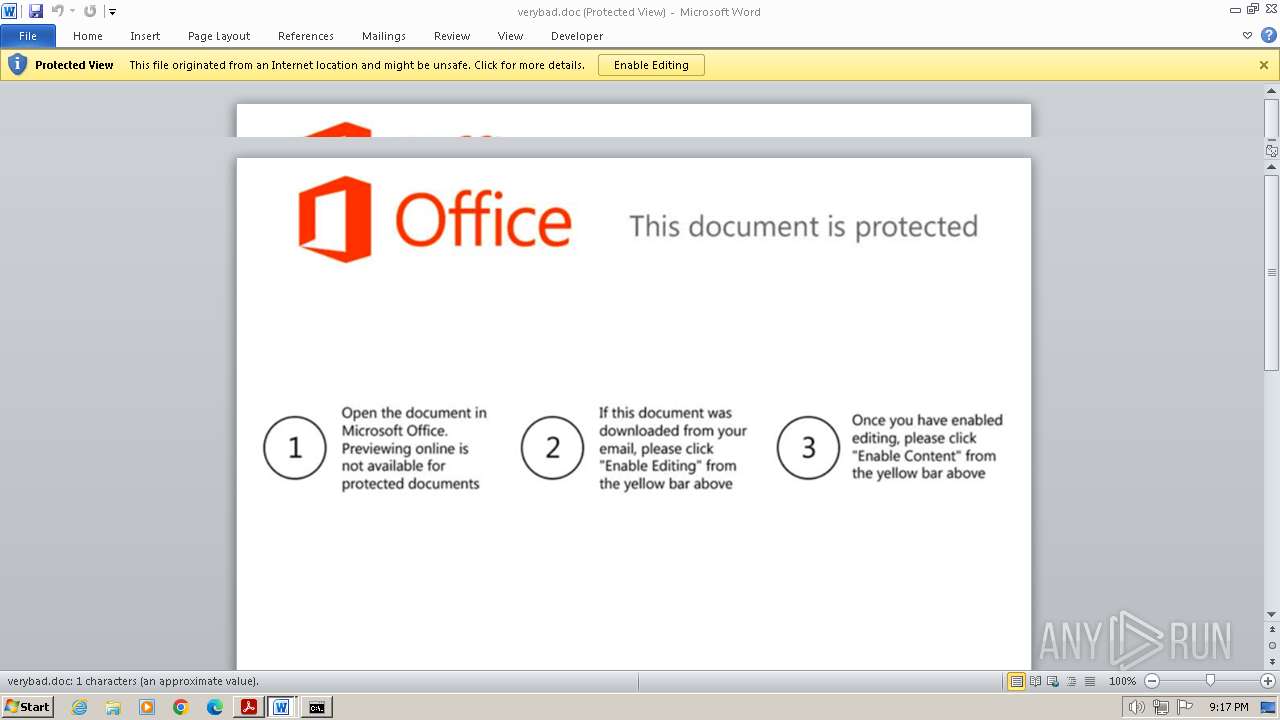The height and width of the screenshot is (720, 1280).
Task: Click the Next Page browse arrow
Action: (x=1272, y=661)
